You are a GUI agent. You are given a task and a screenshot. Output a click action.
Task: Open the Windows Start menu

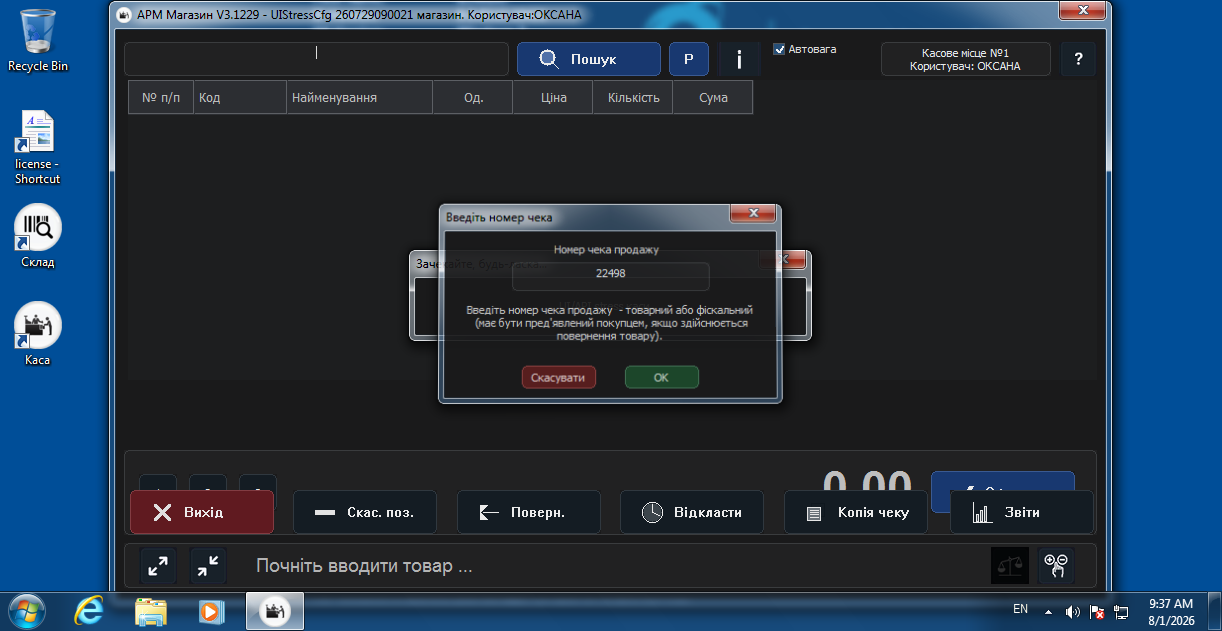click(x=27, y=610)
